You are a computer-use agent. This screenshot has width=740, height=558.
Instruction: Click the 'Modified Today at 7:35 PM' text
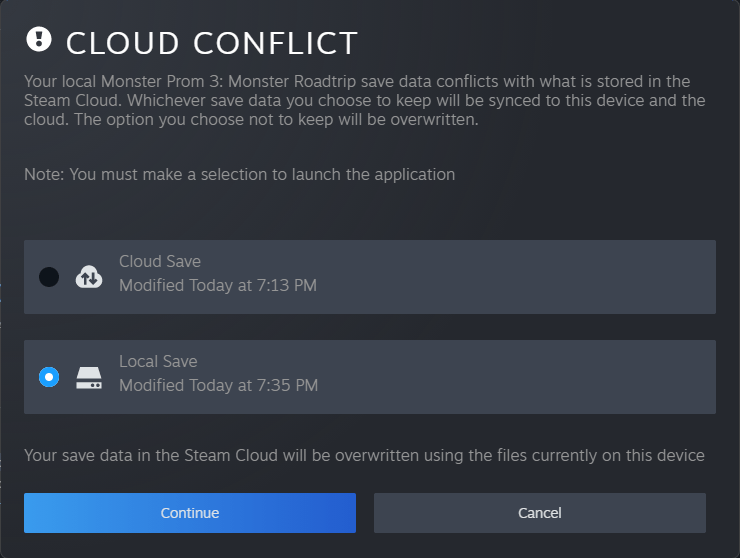218,386
